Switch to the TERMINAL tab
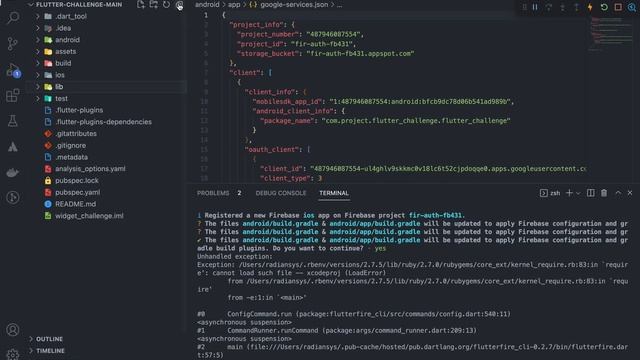 334,193
